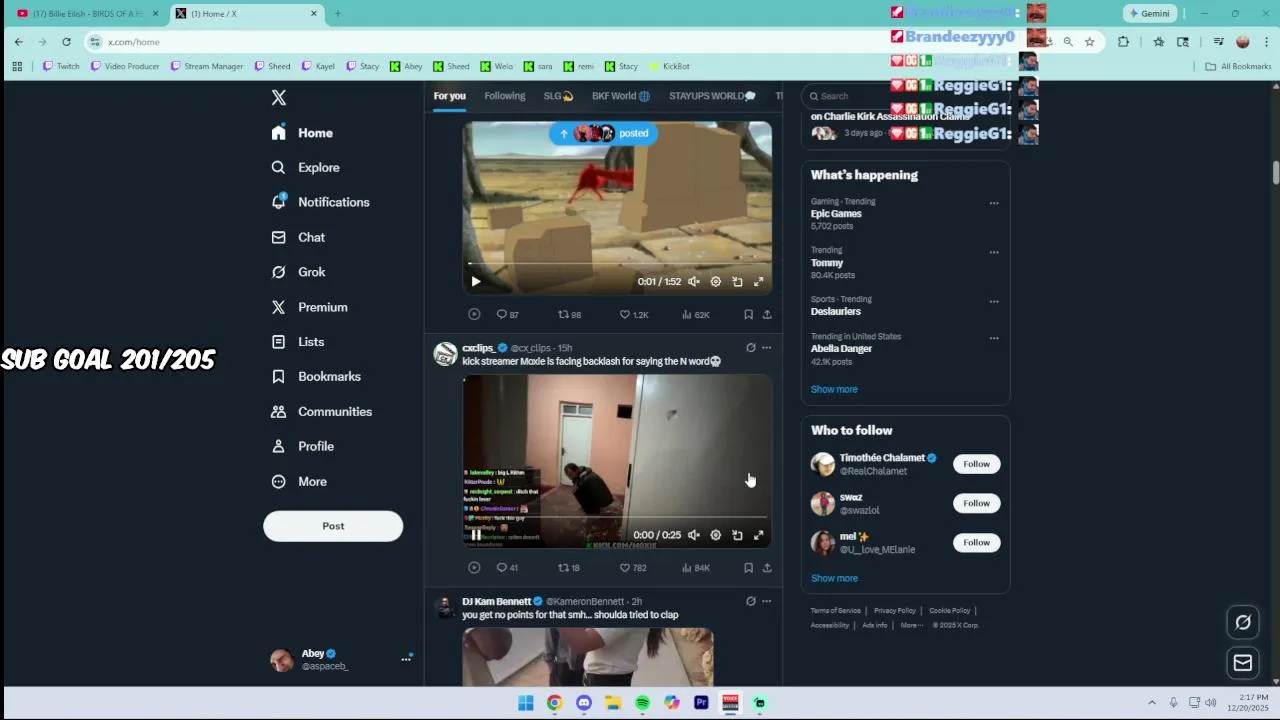Open Notifications in X sidebar
Screen dimensions: 1280x720
(x=320, y=202)
